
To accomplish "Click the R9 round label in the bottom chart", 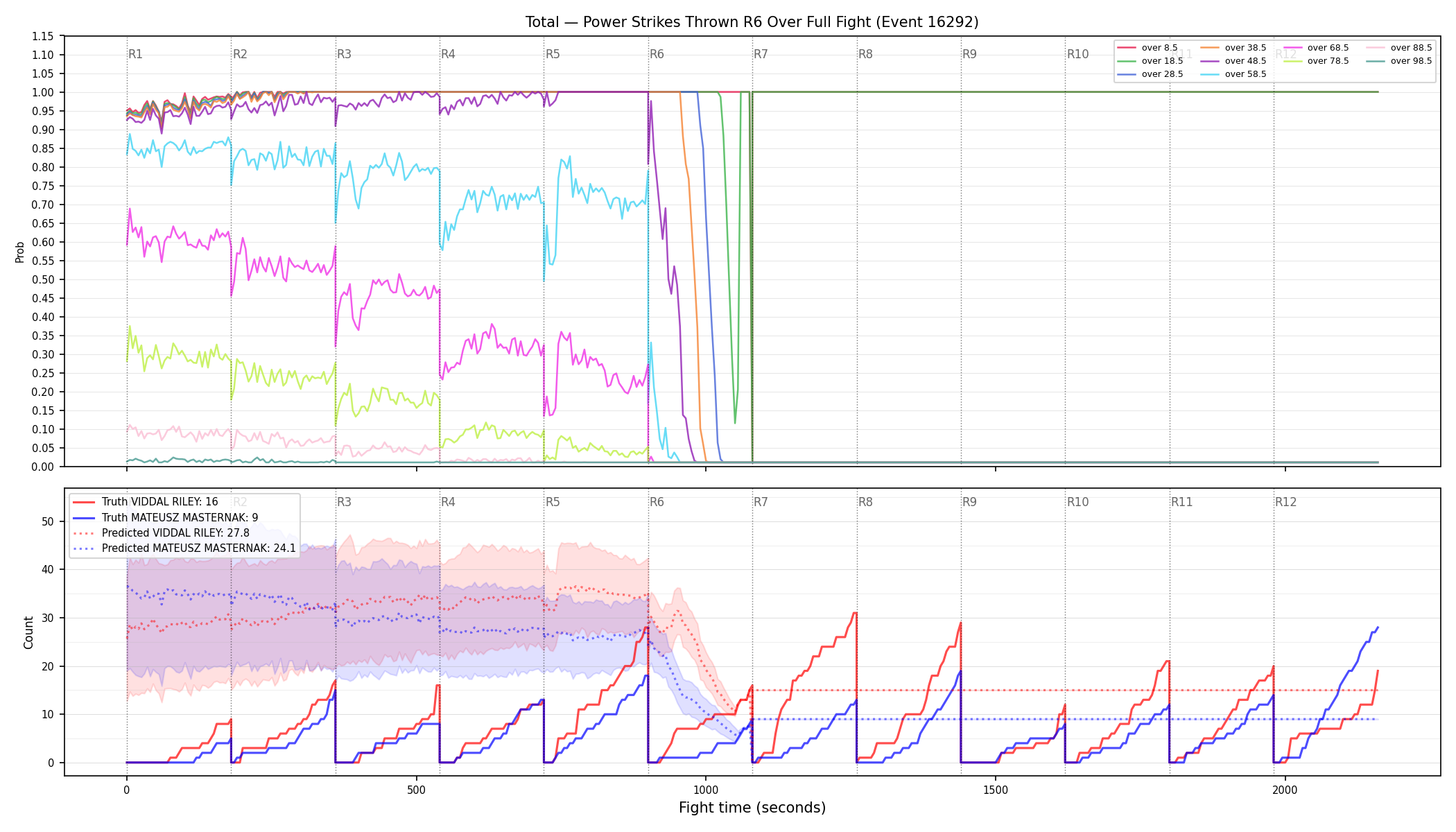I will 969,502.
